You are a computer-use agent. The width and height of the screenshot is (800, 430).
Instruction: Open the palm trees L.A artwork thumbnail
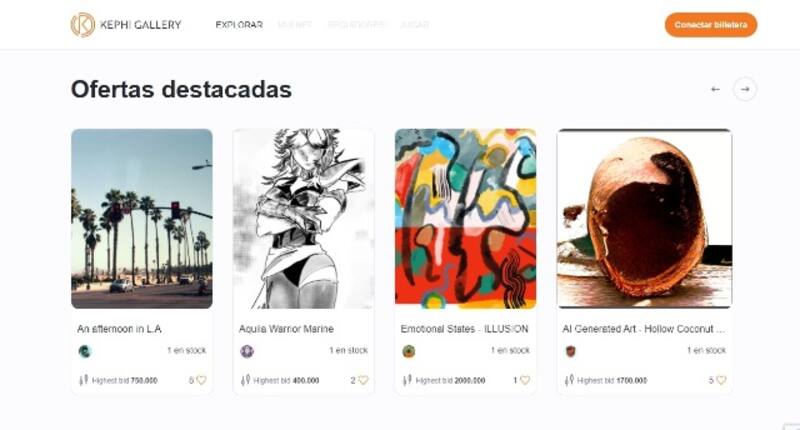(142, 219)
